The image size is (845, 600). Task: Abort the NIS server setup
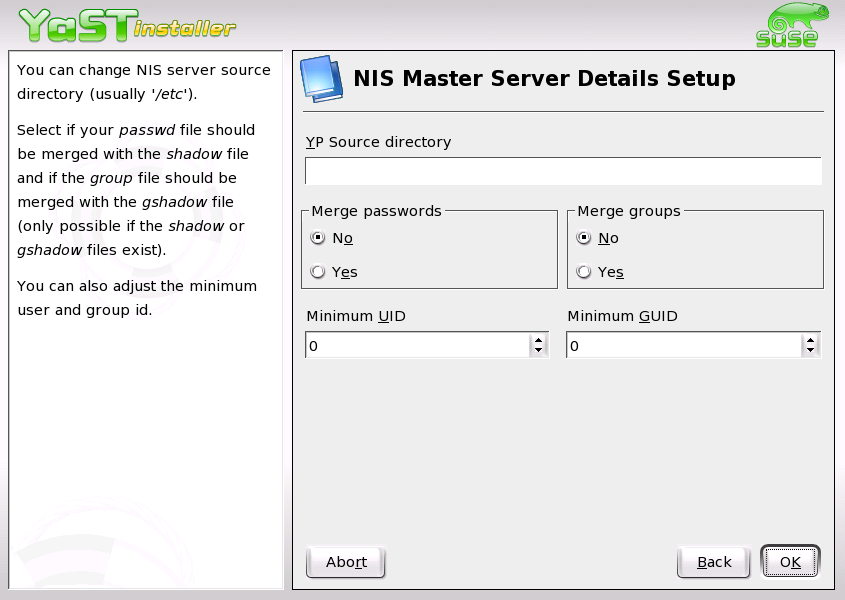tap(345, 562)
